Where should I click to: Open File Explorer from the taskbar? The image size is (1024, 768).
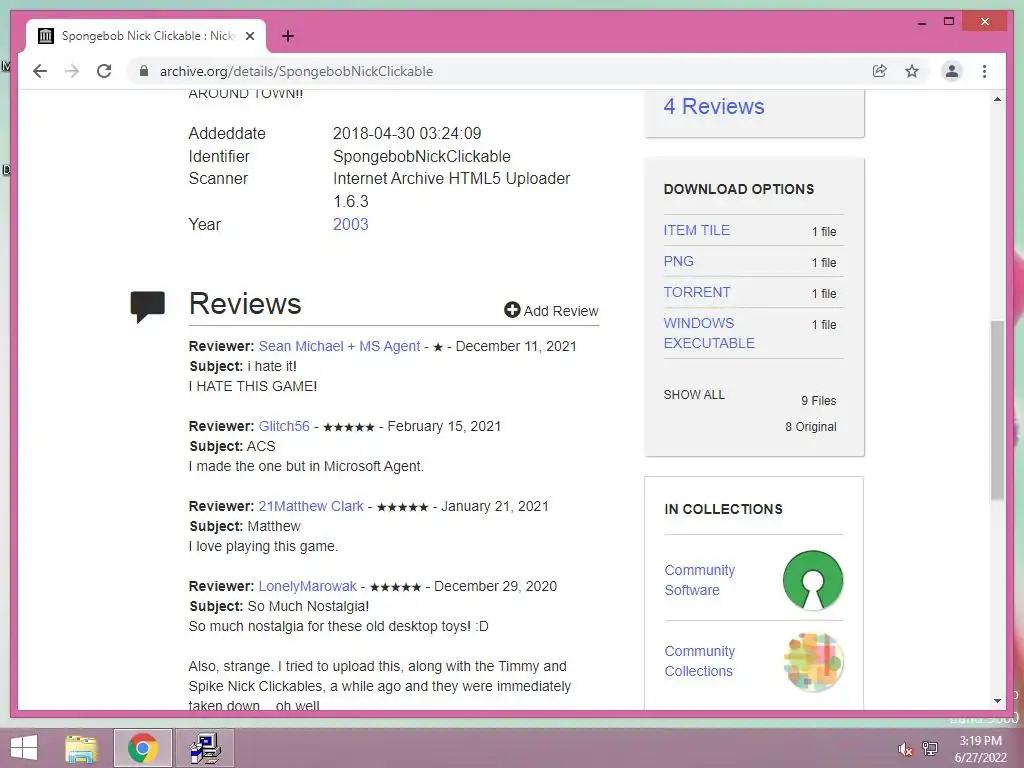pos(81,748)
